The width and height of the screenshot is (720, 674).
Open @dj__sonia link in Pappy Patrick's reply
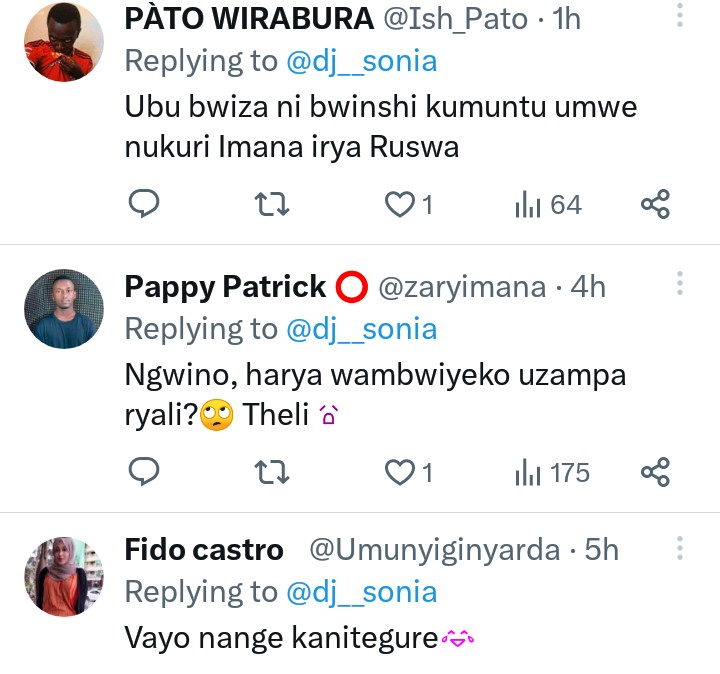362,328
